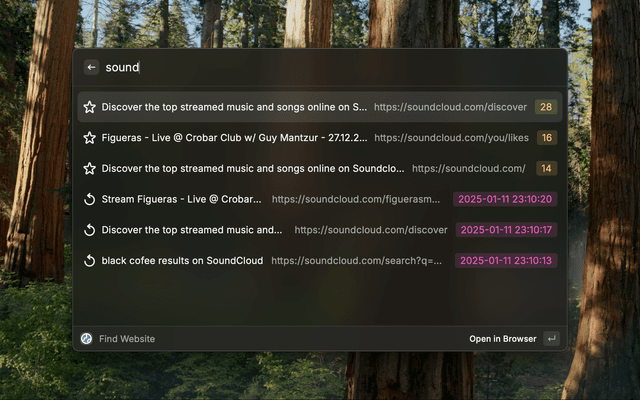Click the Safari compass icon in footer
640x400 pixels.
tap(87, 339)
